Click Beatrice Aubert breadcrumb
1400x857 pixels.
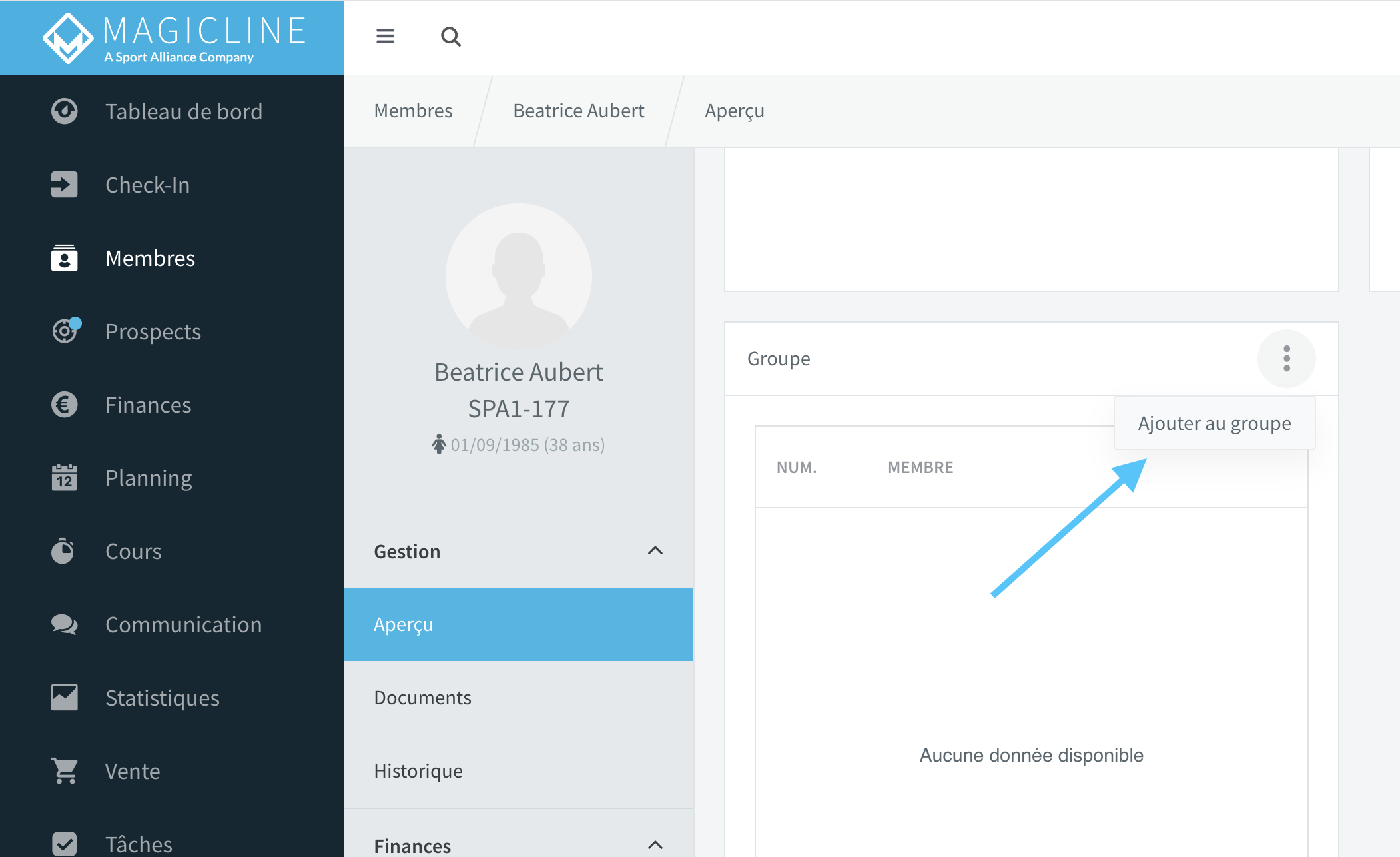click(578, 111)
